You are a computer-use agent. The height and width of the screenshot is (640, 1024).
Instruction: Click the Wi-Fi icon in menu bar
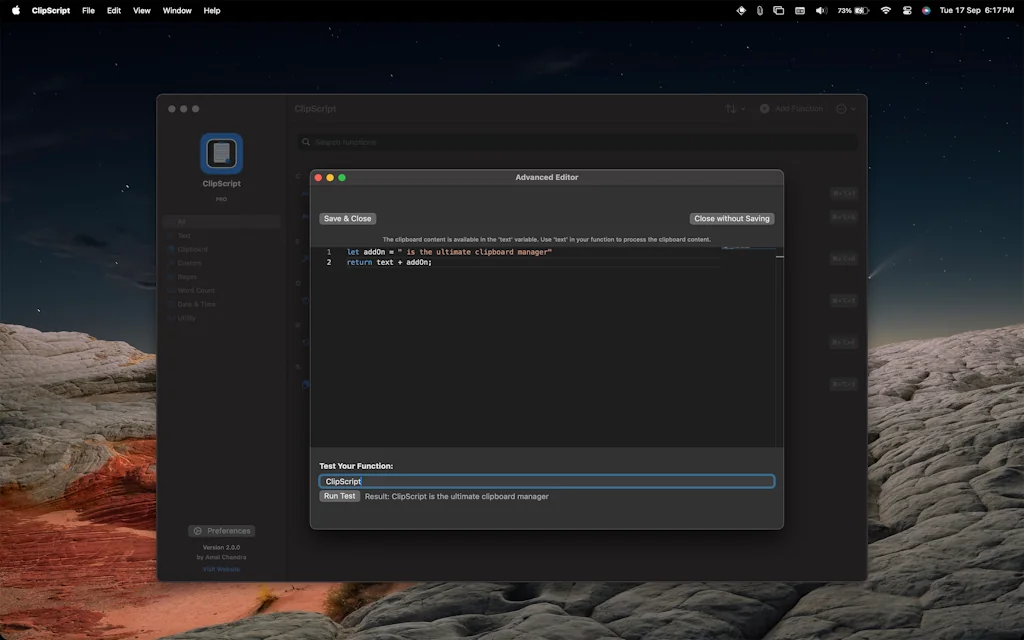pyautogui.click(x=886, y=10)
